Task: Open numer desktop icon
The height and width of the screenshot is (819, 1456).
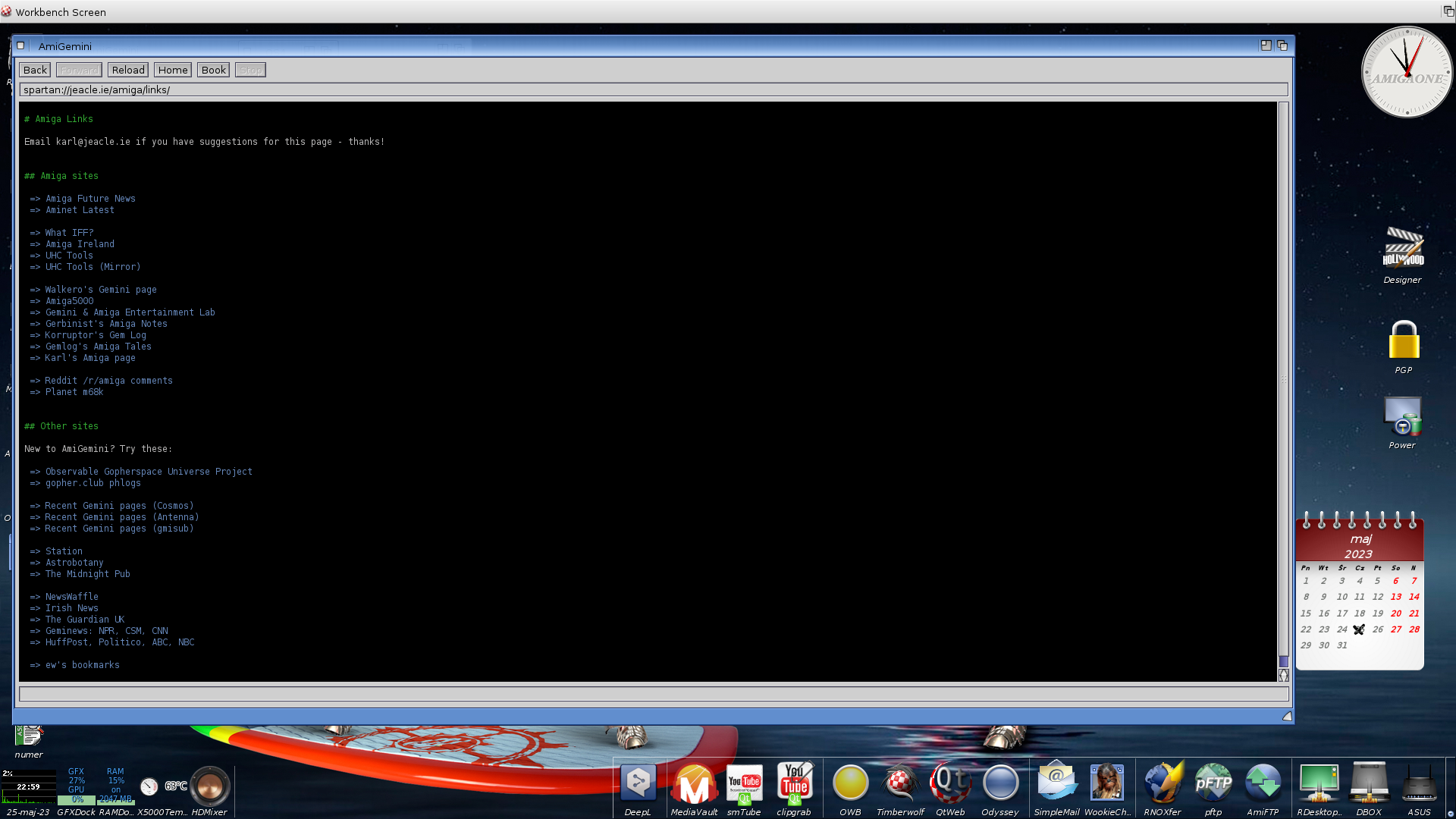Action: pos(29,736)
